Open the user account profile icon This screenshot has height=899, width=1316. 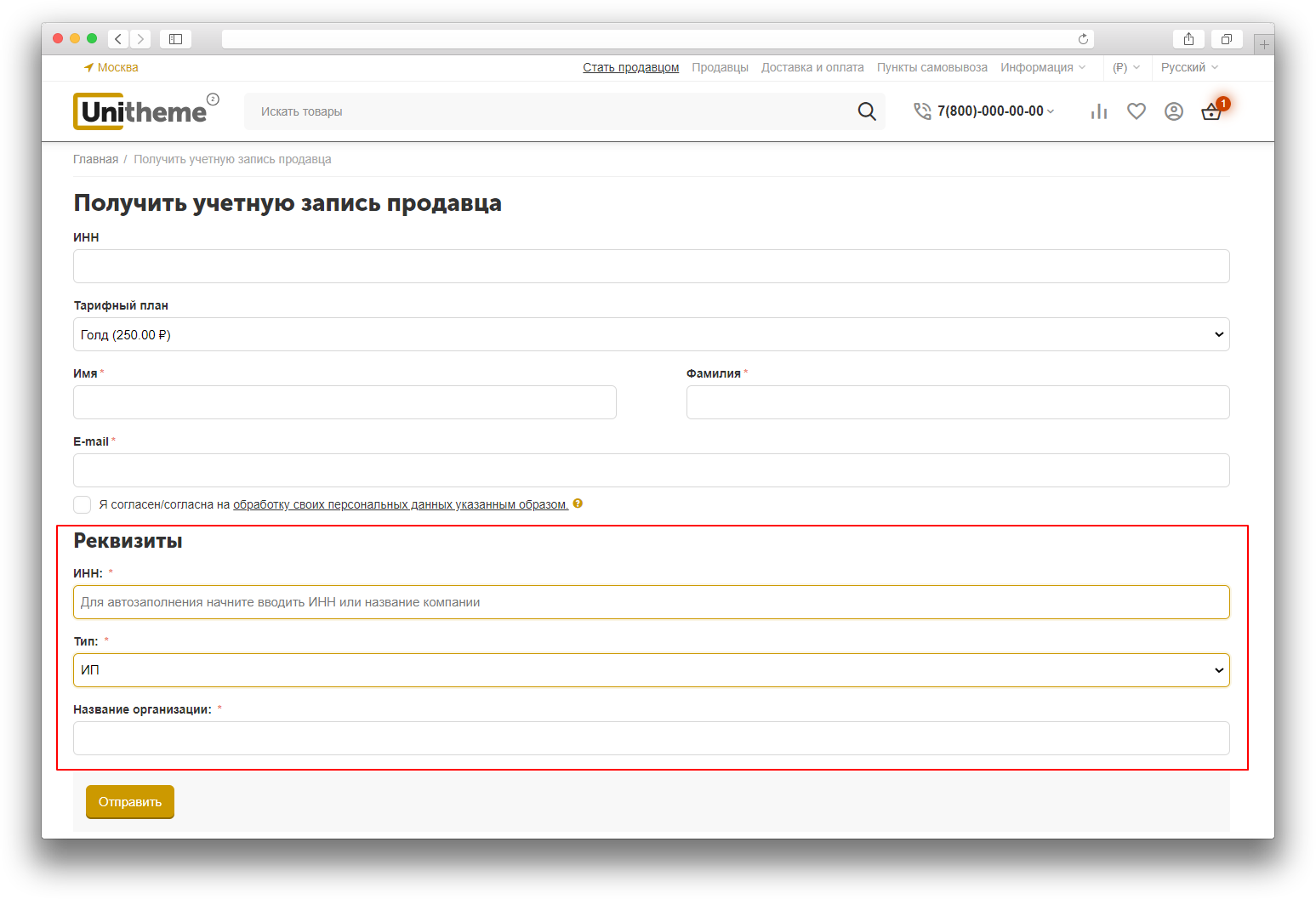pyautogui.click(x=1173, y=111)
